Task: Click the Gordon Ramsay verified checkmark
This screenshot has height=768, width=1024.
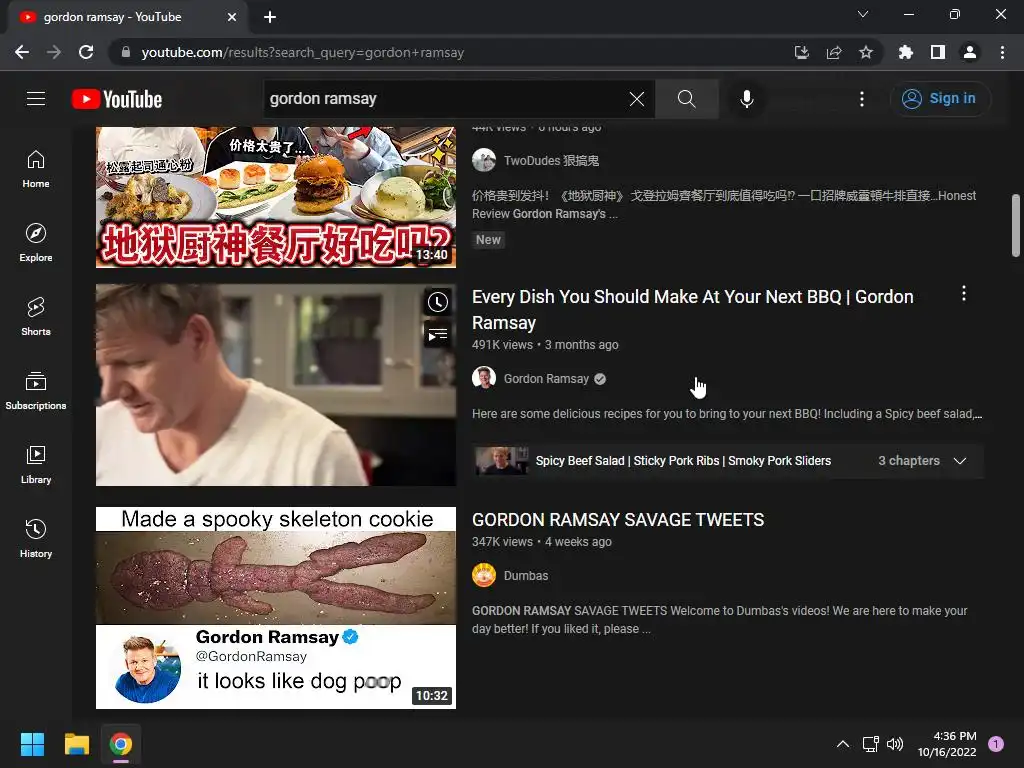Action: click(x=600, y=379)
